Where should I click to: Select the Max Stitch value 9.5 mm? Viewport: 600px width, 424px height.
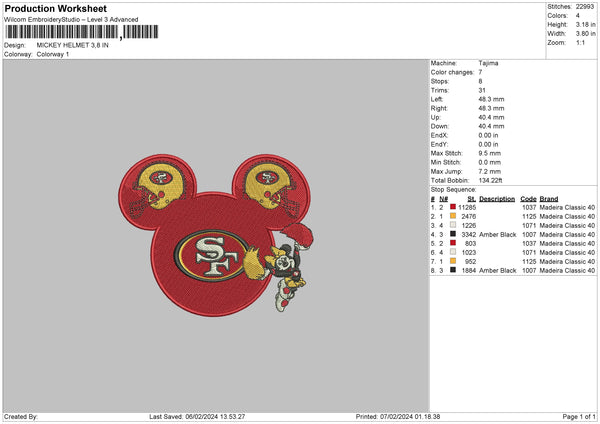489,153
